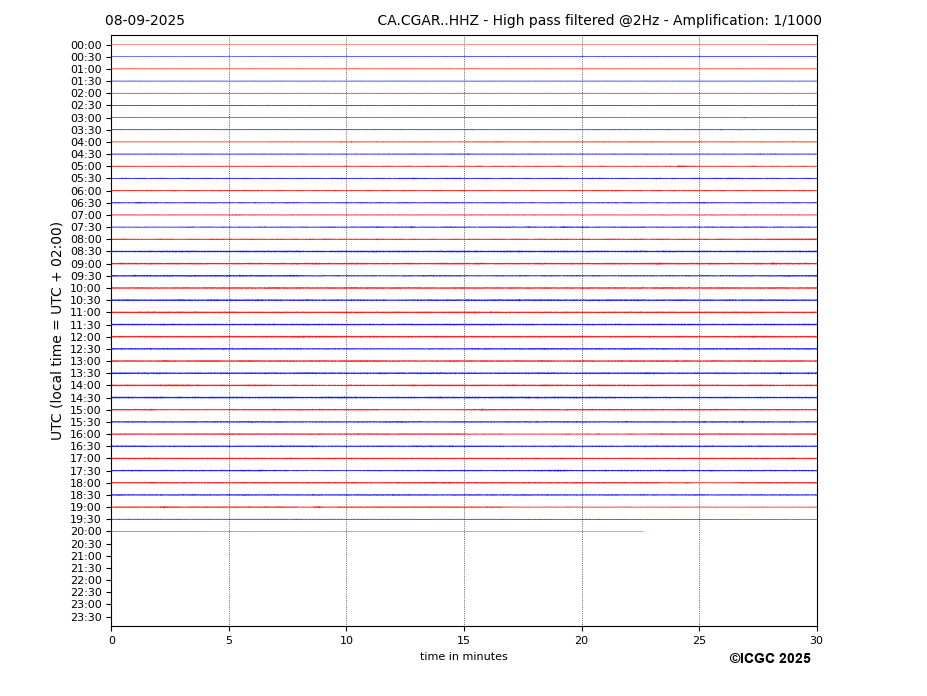Click the 10:30 time row label
The width and height of the screenshot is (927, 696).
tap(86, 300)
